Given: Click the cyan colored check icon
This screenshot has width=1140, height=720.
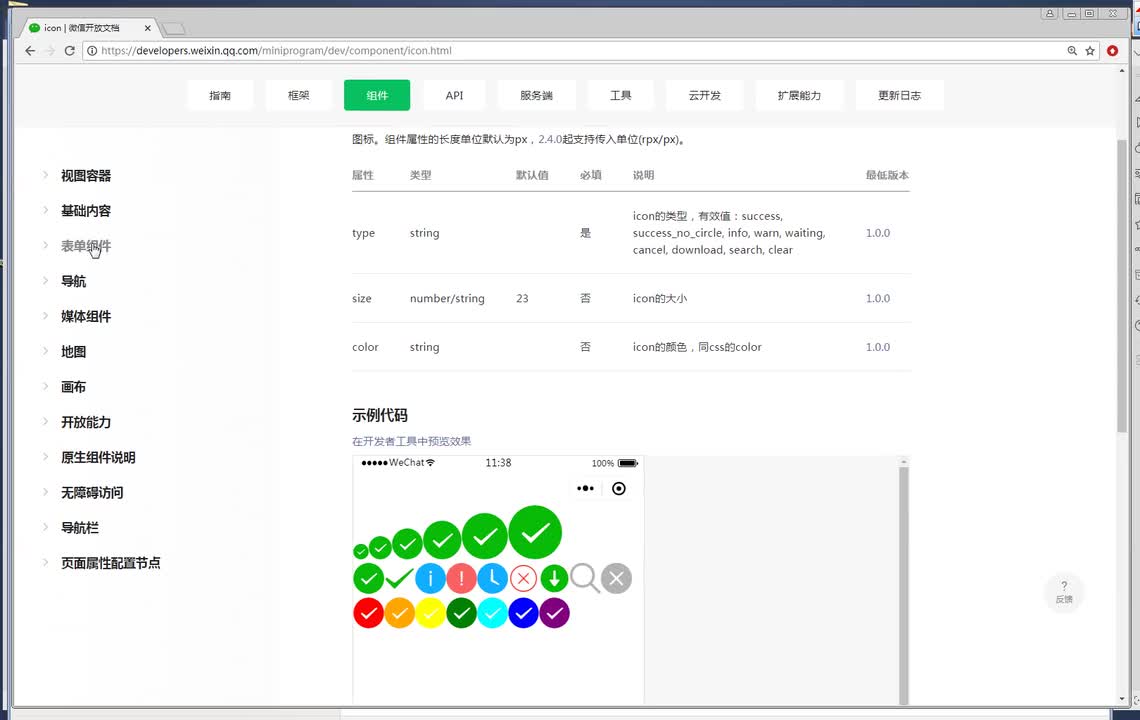Looking at the screenshot, I should pyautogui.click(x=492, y=613).
